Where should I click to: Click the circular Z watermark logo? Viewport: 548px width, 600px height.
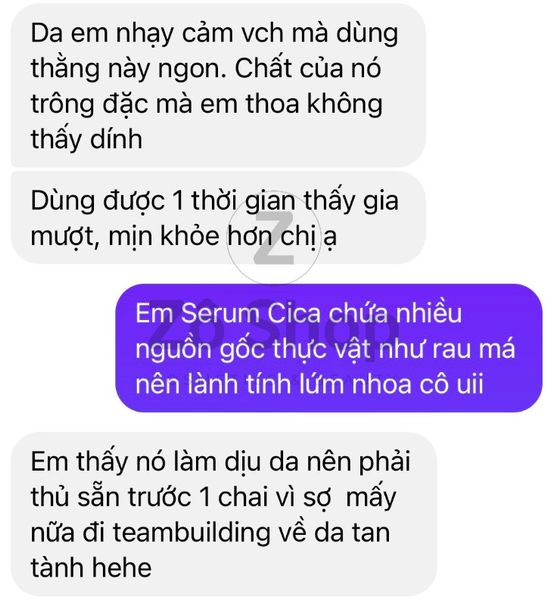274,238
